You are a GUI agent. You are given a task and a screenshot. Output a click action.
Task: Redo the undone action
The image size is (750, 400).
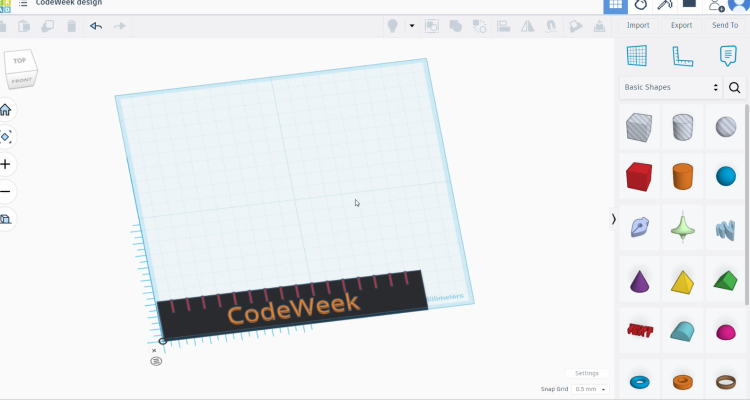pos(120,26)
